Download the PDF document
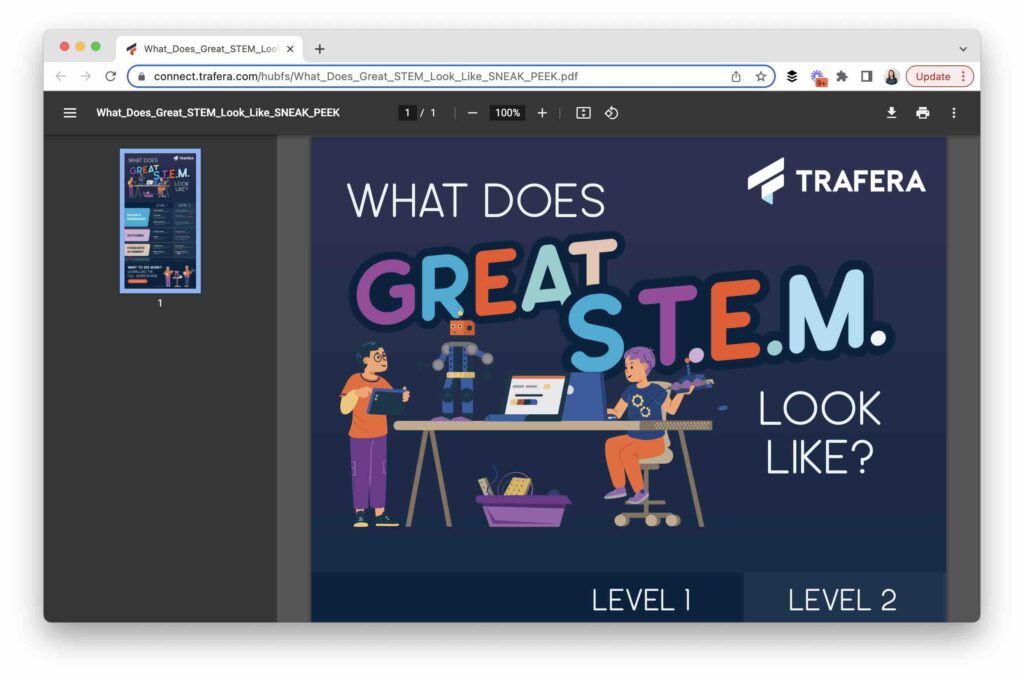This screenshot has height=680, width=1024. (892, 113)
